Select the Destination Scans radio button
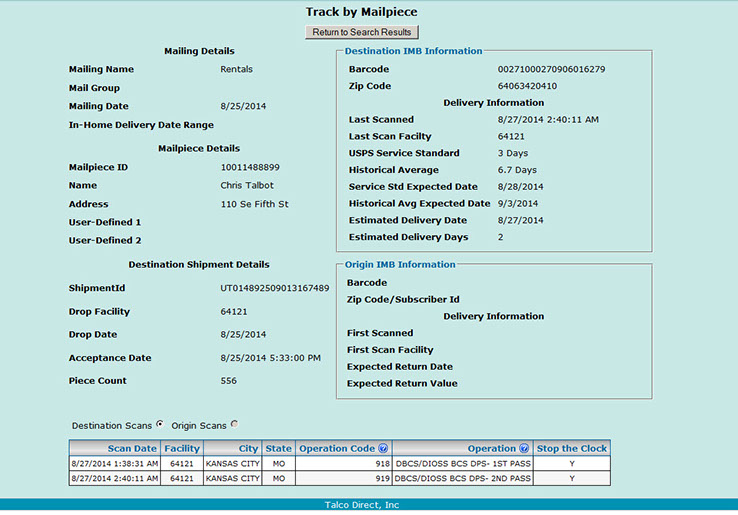 pyautogui.click(x=160, y=424)
